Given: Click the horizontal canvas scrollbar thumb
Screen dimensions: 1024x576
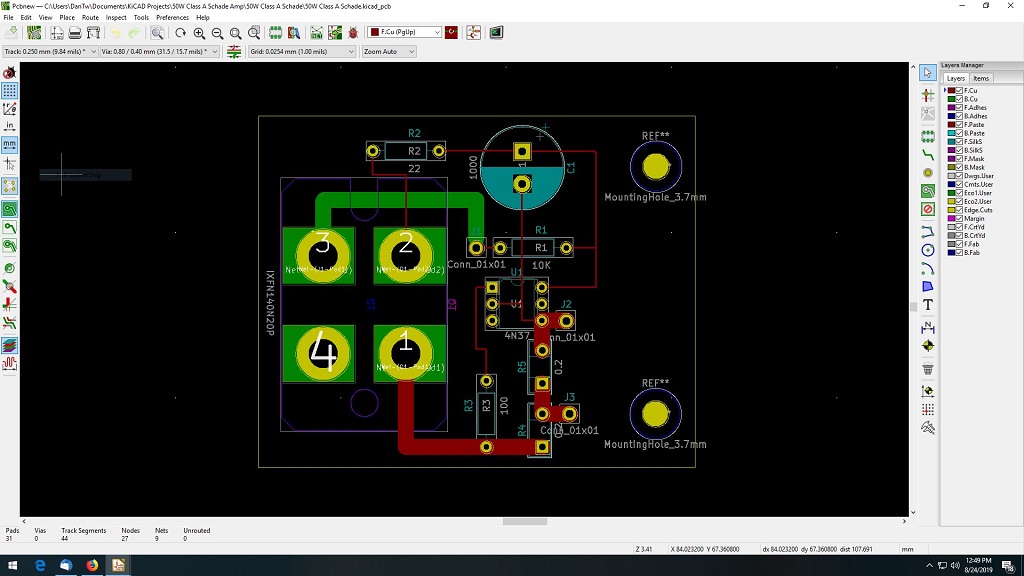Looking at the screenshot, I should click(x=525, y=521).
